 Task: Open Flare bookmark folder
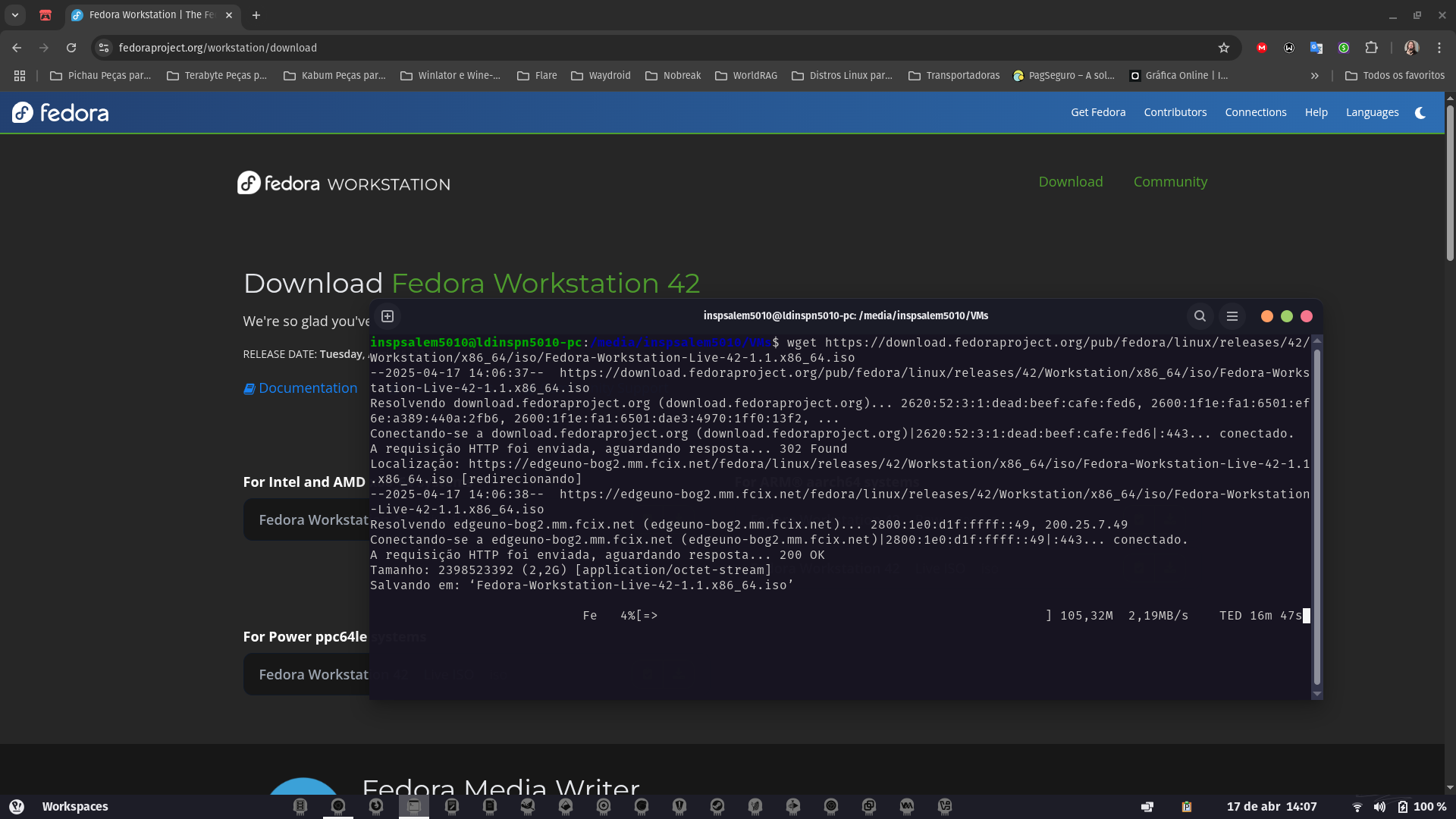pos(537,76)
